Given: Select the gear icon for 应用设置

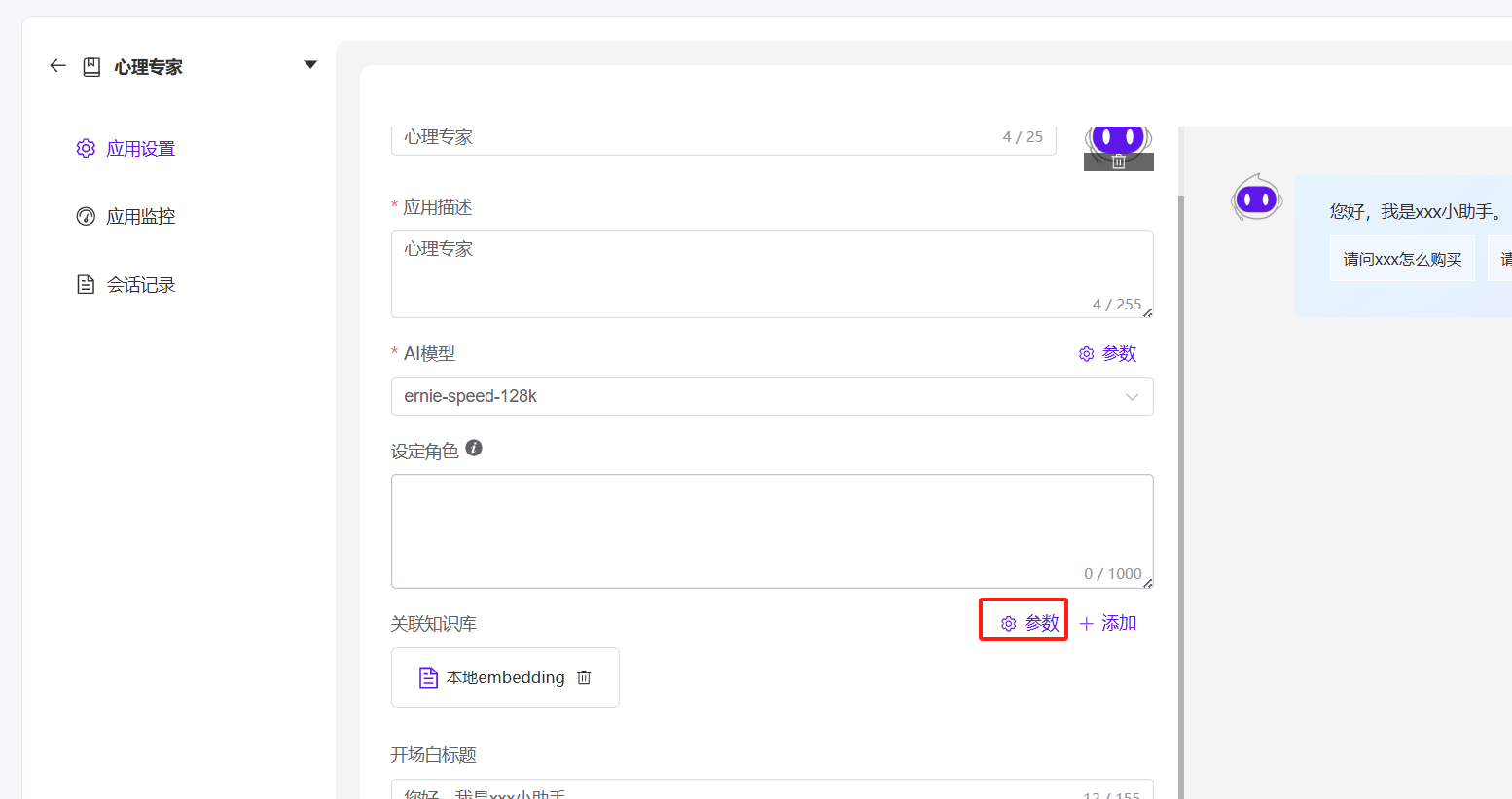Looking at the screenshot, I should [x=86, y=148].
